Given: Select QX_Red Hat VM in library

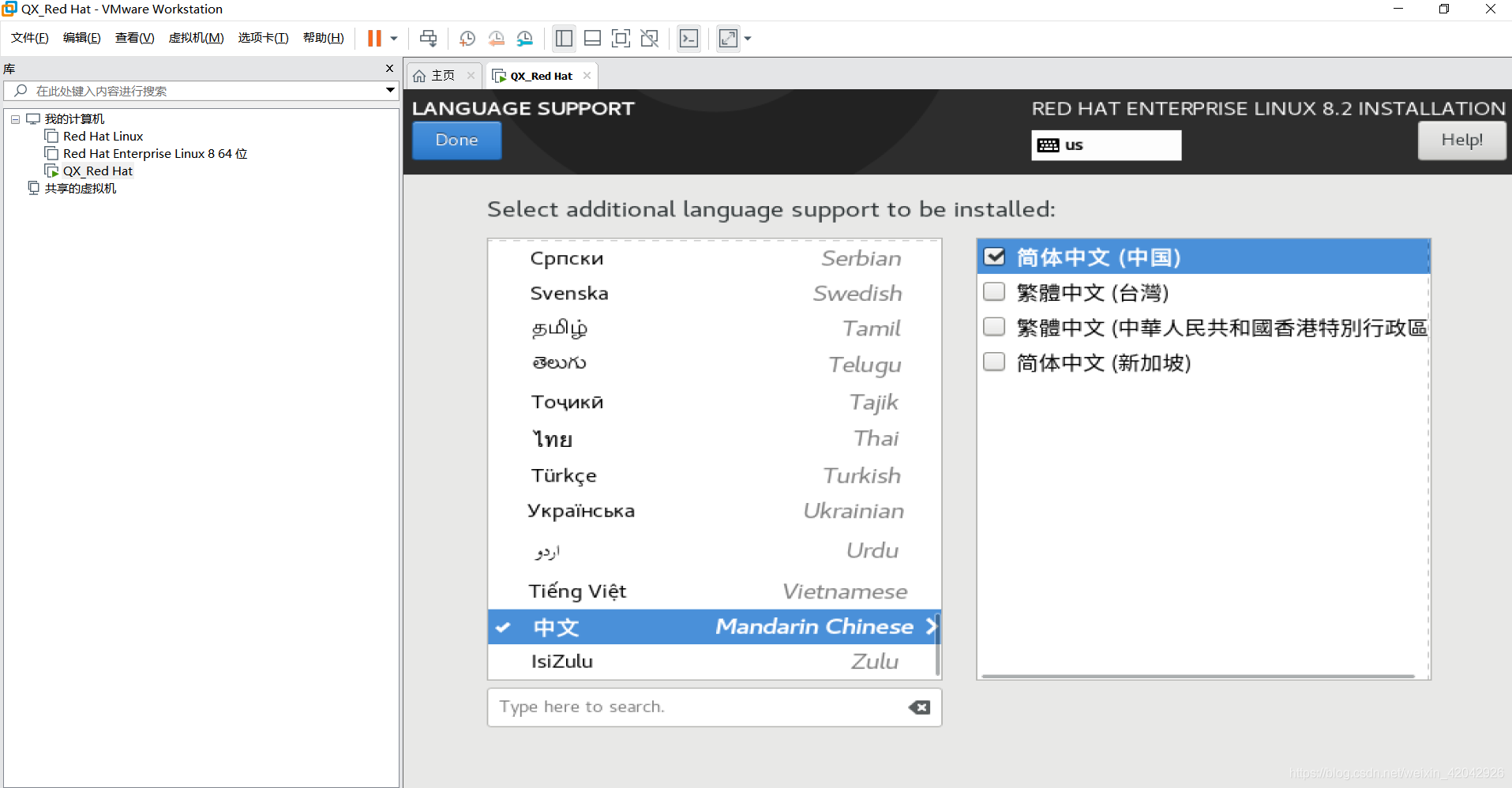Looking at the screenshot, I should [98, 171].
